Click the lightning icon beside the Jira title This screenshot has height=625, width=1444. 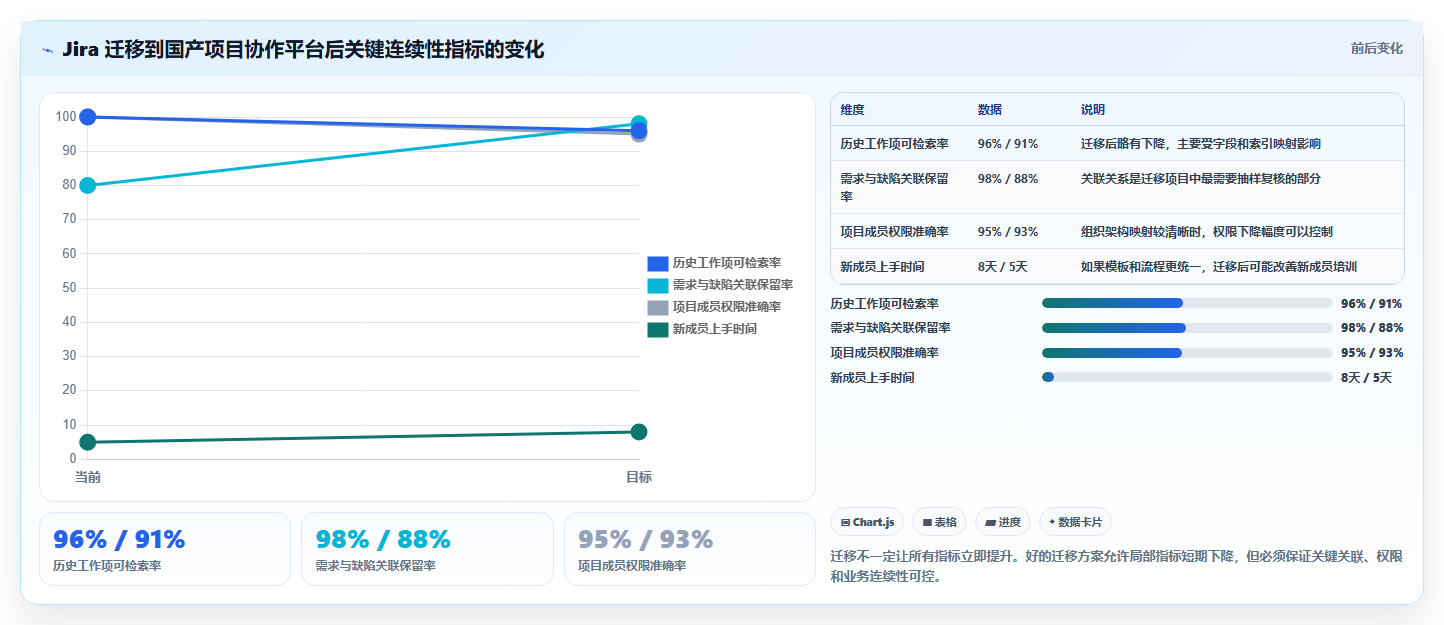48,50
